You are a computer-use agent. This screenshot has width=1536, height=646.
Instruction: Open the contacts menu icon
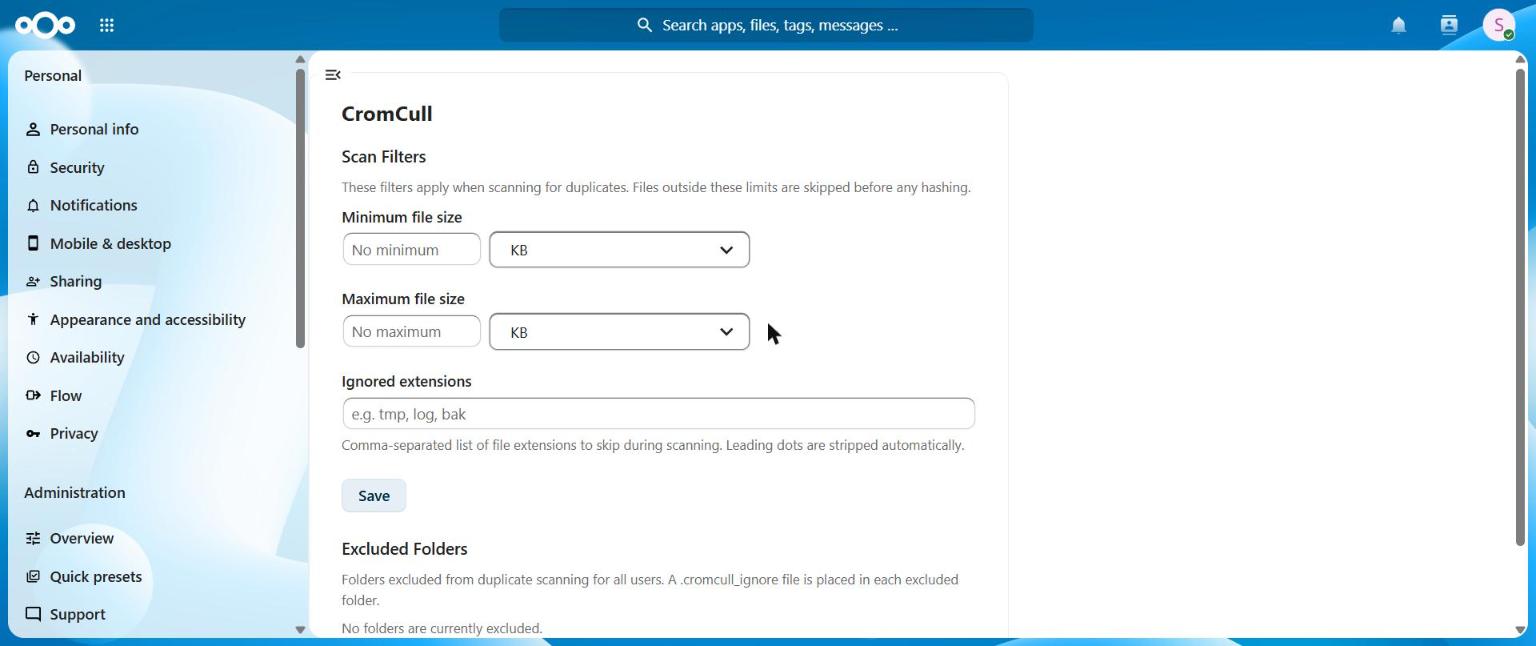pyautogui.click(x=1449, y=25)
